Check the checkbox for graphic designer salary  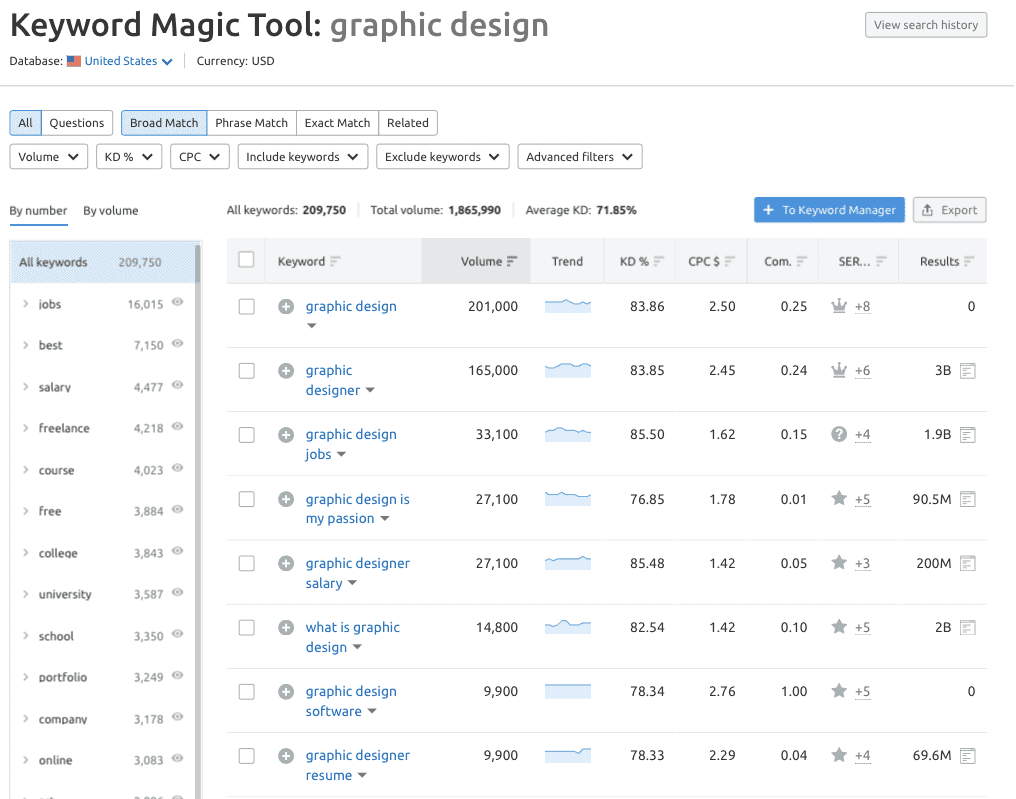246,563
